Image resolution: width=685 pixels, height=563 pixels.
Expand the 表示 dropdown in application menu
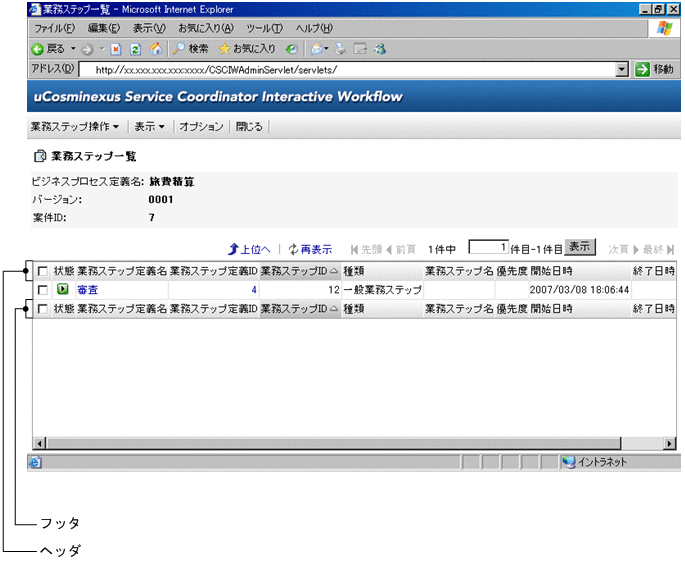[x=149, y=127]
